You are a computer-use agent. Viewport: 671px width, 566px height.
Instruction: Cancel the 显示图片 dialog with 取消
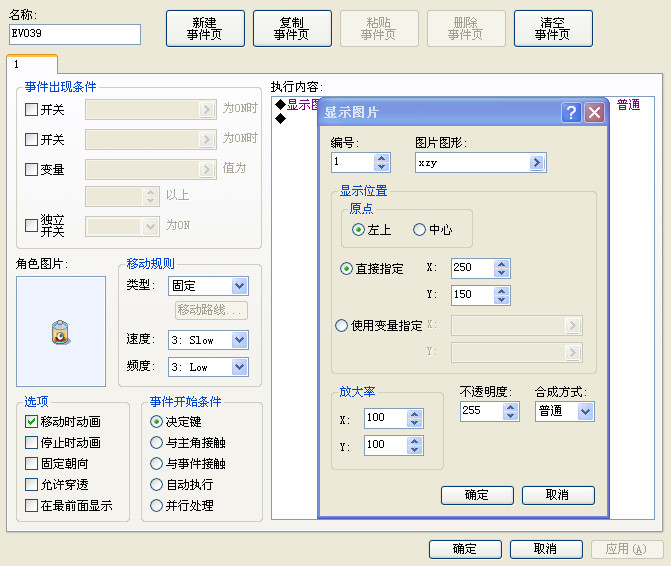point(558,495)
